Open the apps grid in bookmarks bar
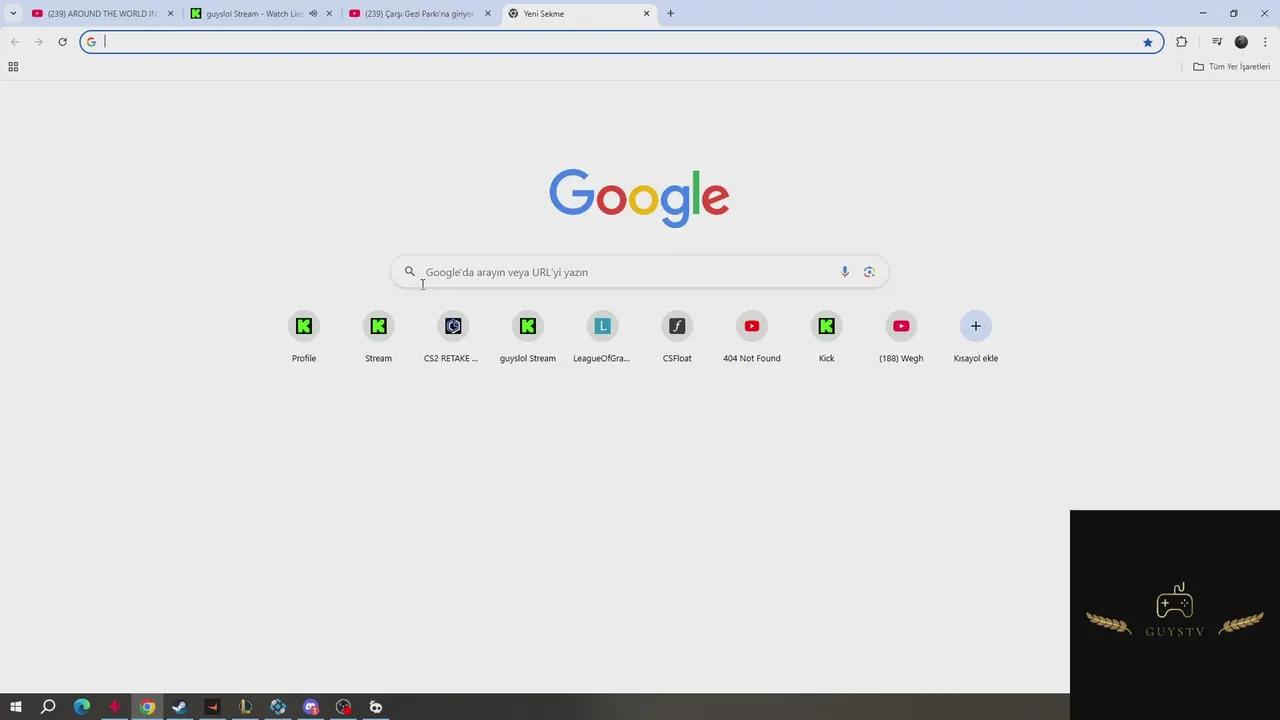 pos(13,67)
